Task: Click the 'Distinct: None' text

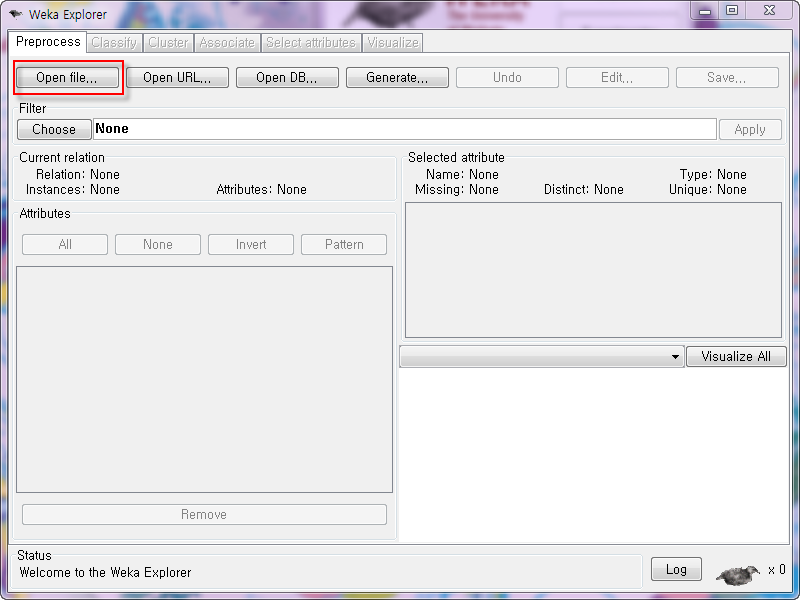Action: pos(584,190)
